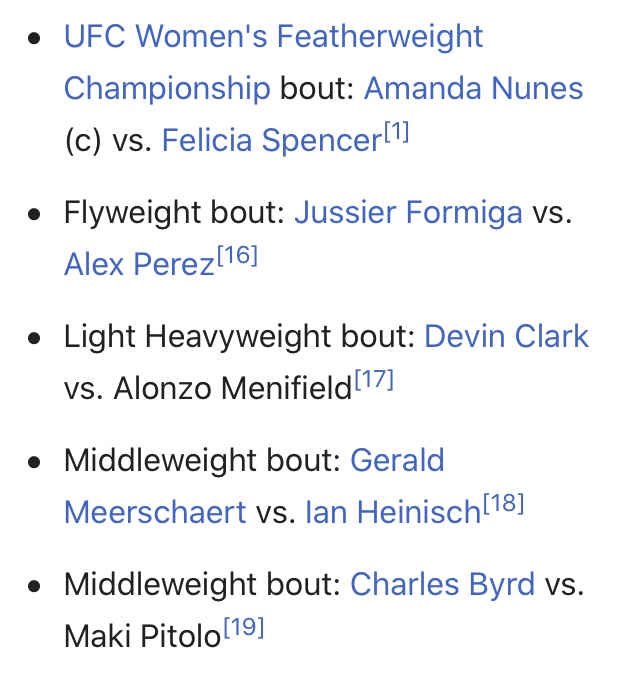Open the Alex Perez link

139,264
